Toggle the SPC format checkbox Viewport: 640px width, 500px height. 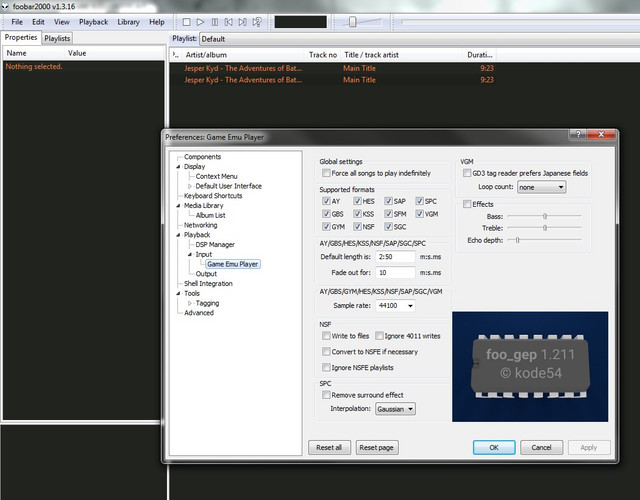(420, 201)
